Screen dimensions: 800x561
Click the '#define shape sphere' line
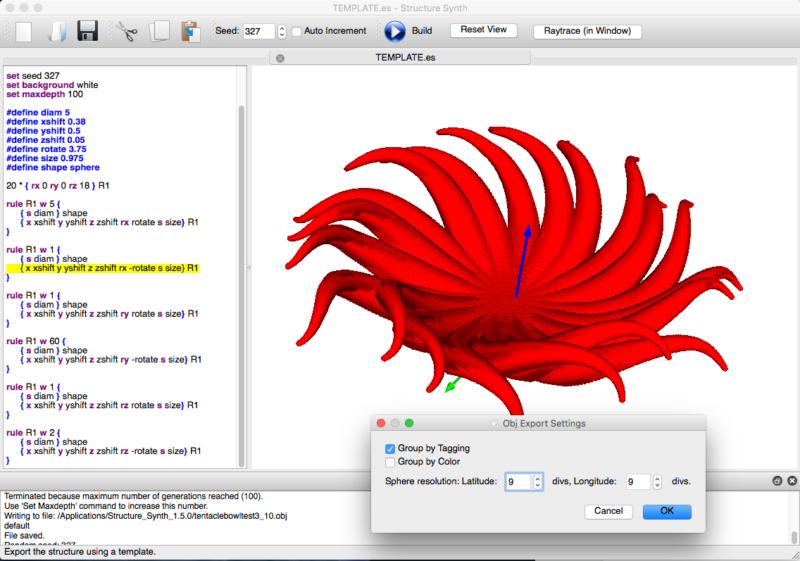pos(53,168)
